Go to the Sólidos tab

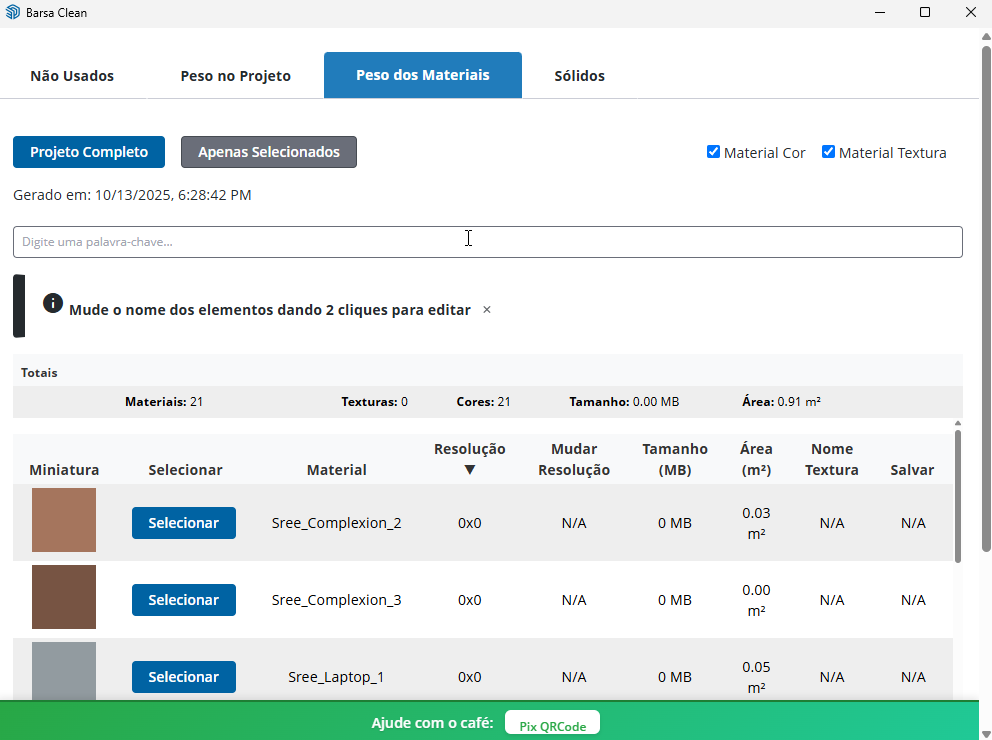coord(579,76)
